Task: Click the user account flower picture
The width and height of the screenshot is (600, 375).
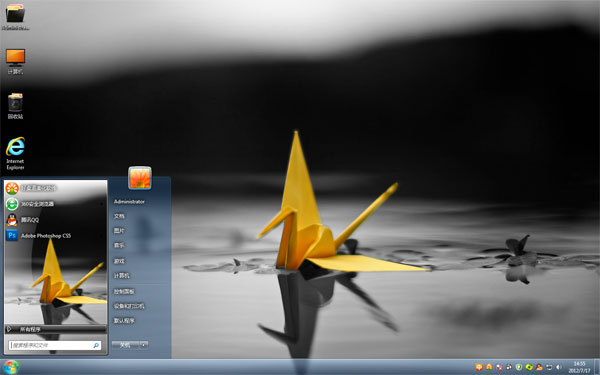Action: [140, 178]
